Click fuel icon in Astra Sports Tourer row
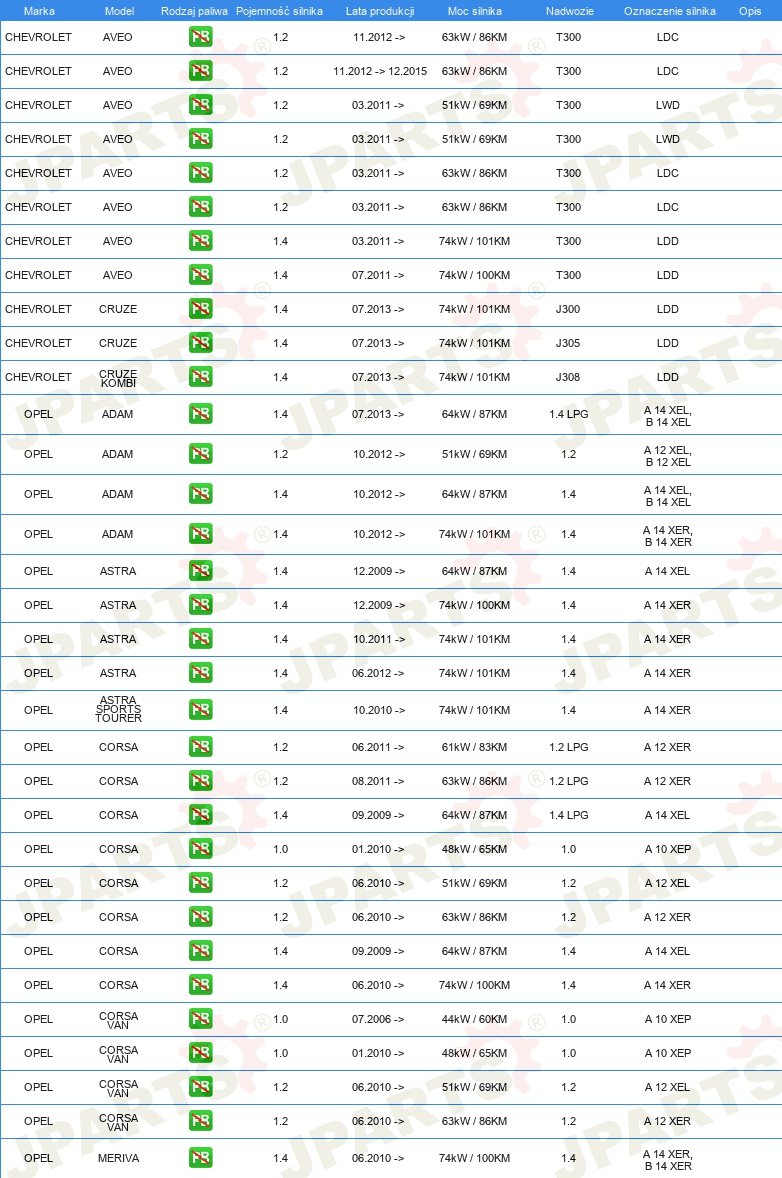The image size is (782, 1178). pos(201,710)
